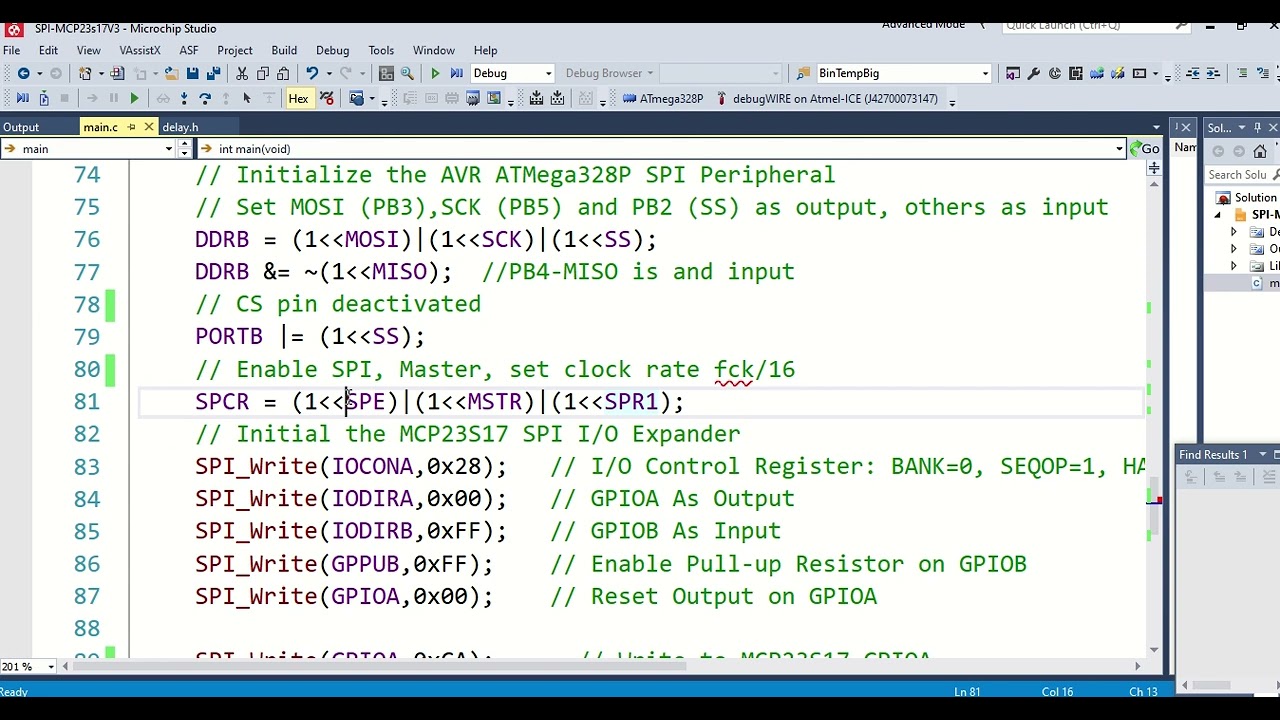This screenshot has height=720, width=1280.
Task: Click the find magnifier icon beside BinTempBig
Action: 803,73
